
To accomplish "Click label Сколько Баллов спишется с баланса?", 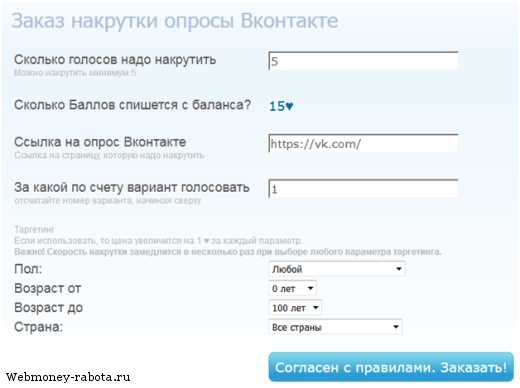I will pos(132,105).
